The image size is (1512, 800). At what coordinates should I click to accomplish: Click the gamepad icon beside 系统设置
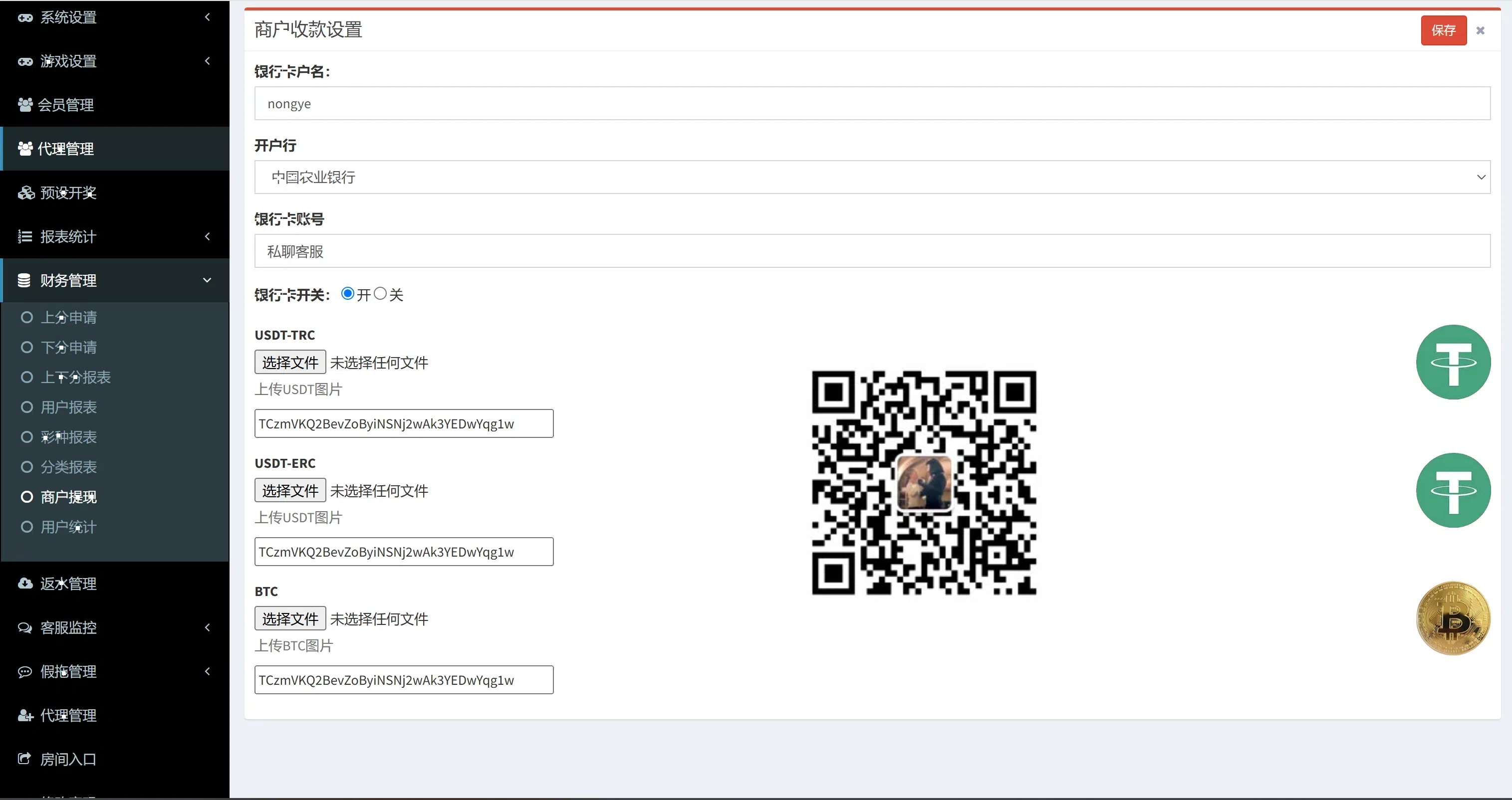point(25,17)
